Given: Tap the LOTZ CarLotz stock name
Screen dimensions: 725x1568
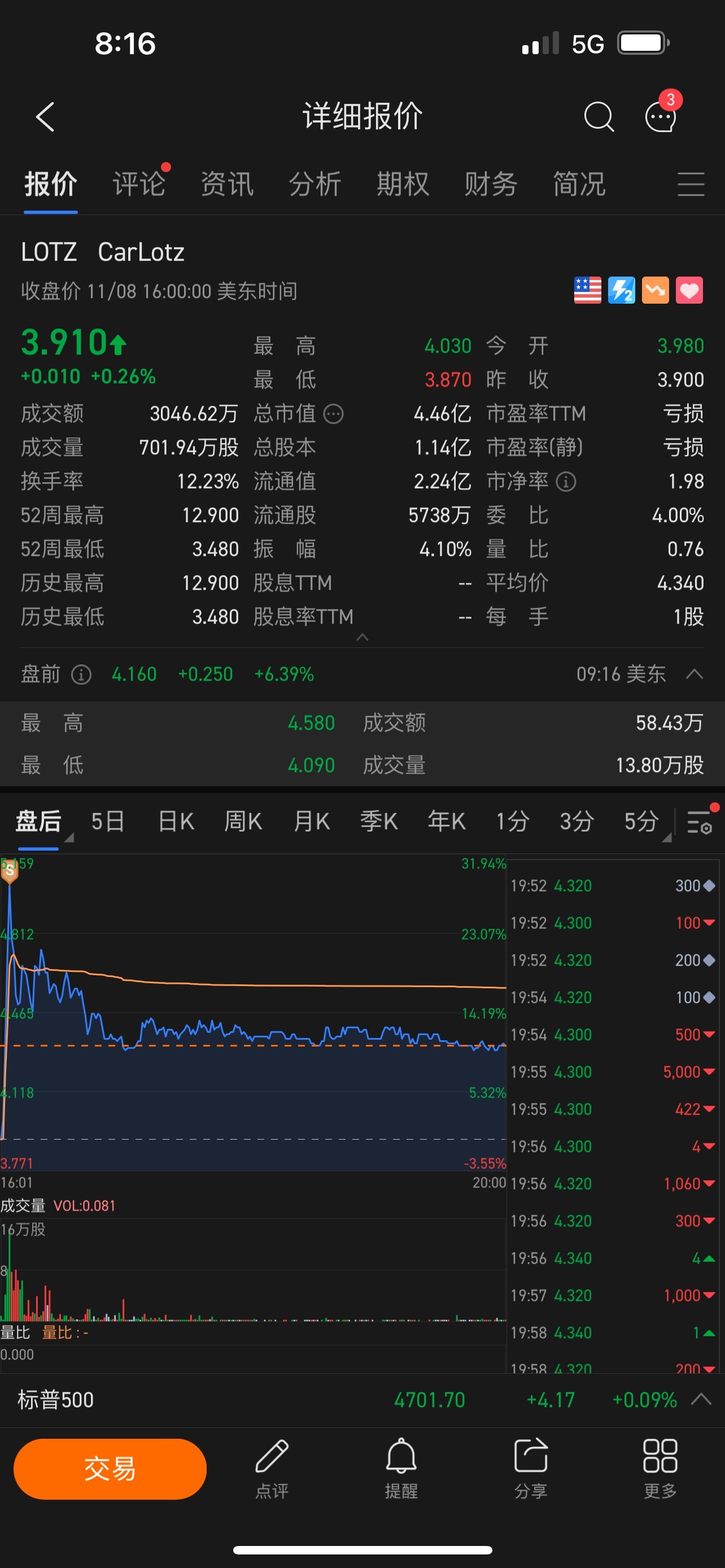Looking at the screenshot, I should (x=102, y=252).
